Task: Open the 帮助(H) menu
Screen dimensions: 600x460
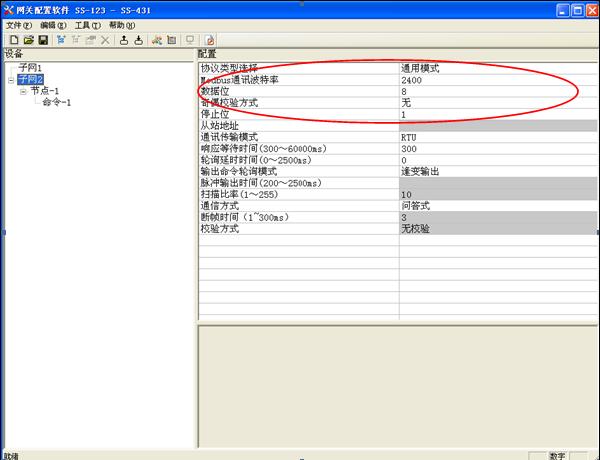Action: pyautogui.click(x=121, y=25)
